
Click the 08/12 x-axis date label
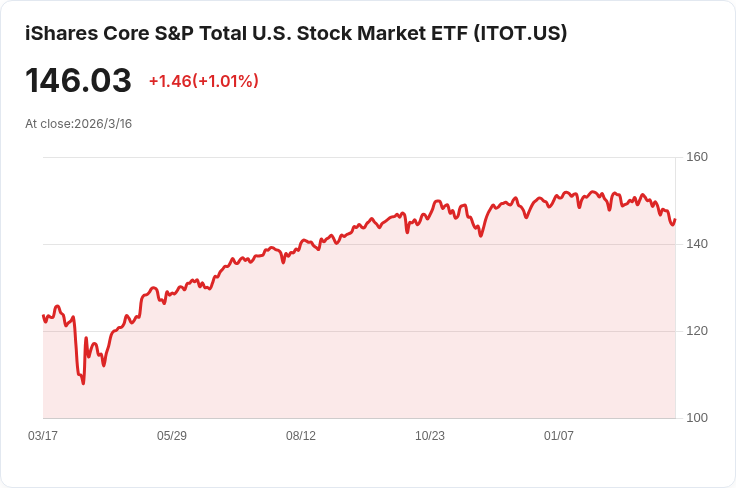pos(301,436)
